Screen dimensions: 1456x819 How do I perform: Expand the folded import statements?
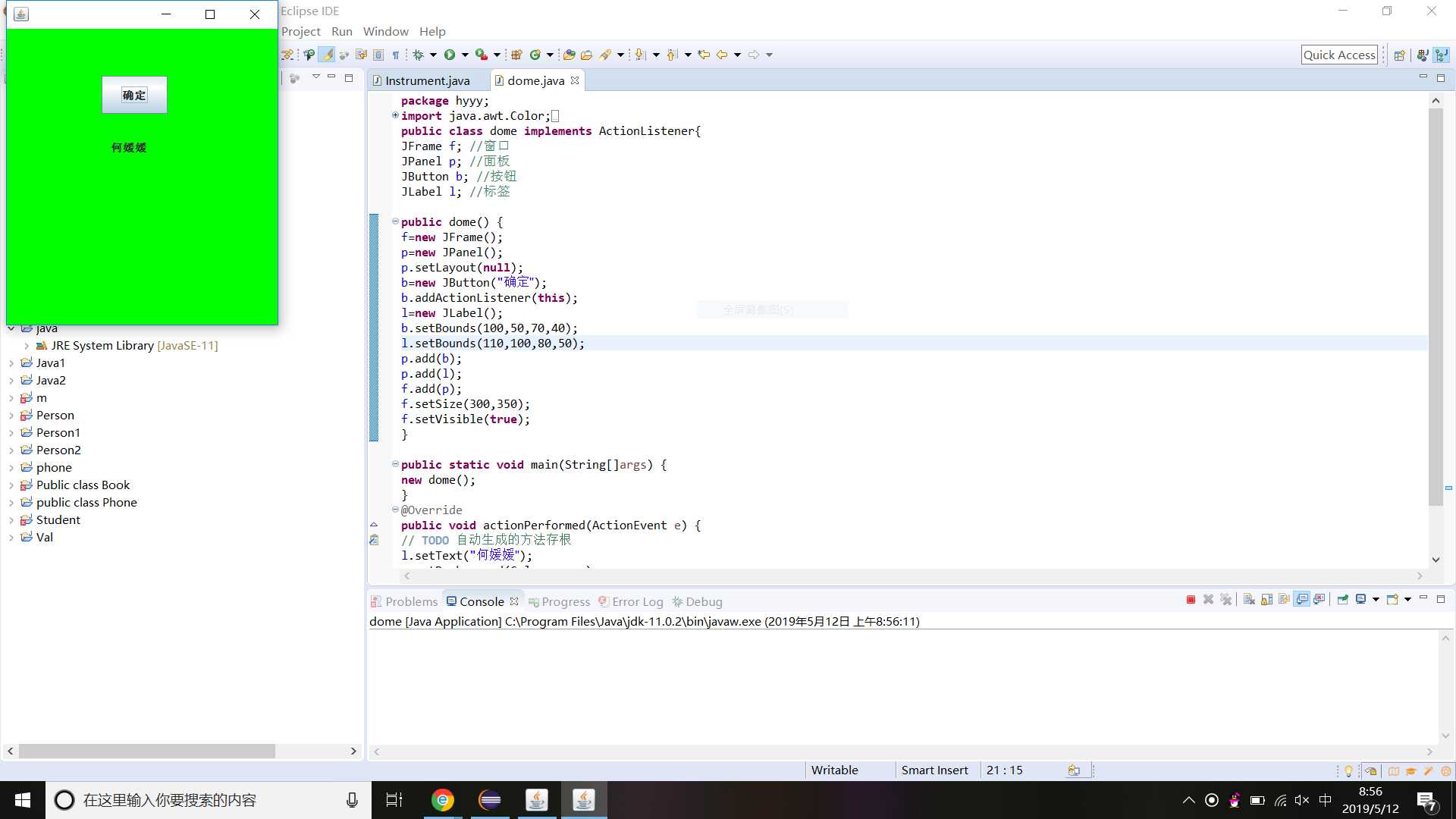[x=395, y=115]
